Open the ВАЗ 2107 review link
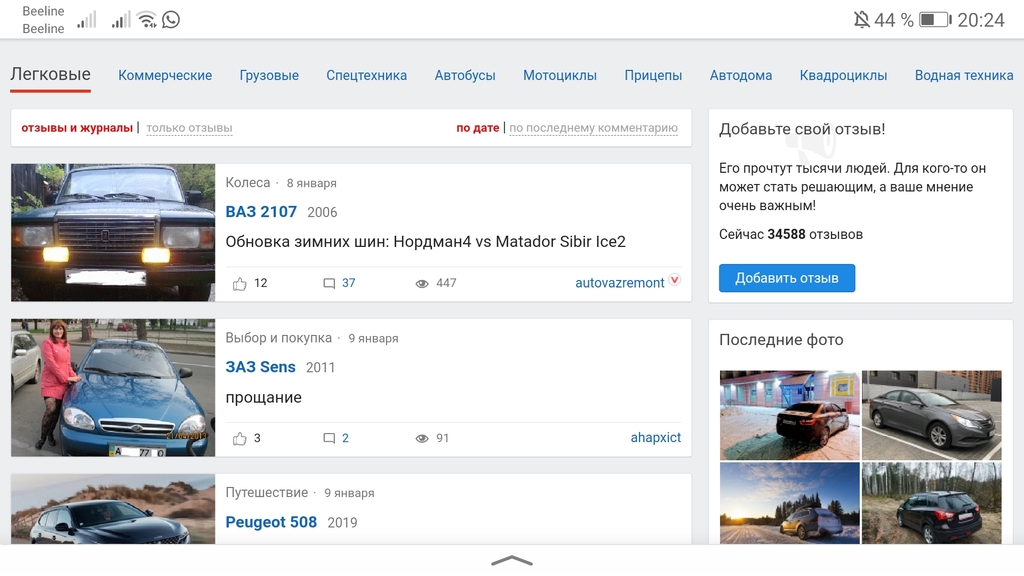1024x576 pixels. click(x=261, y=212)
